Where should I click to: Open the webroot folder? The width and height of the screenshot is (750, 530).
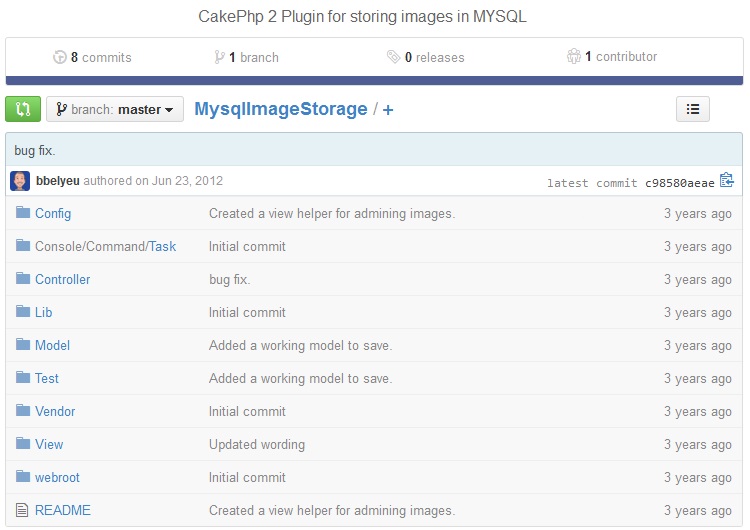tap(57, 477)
